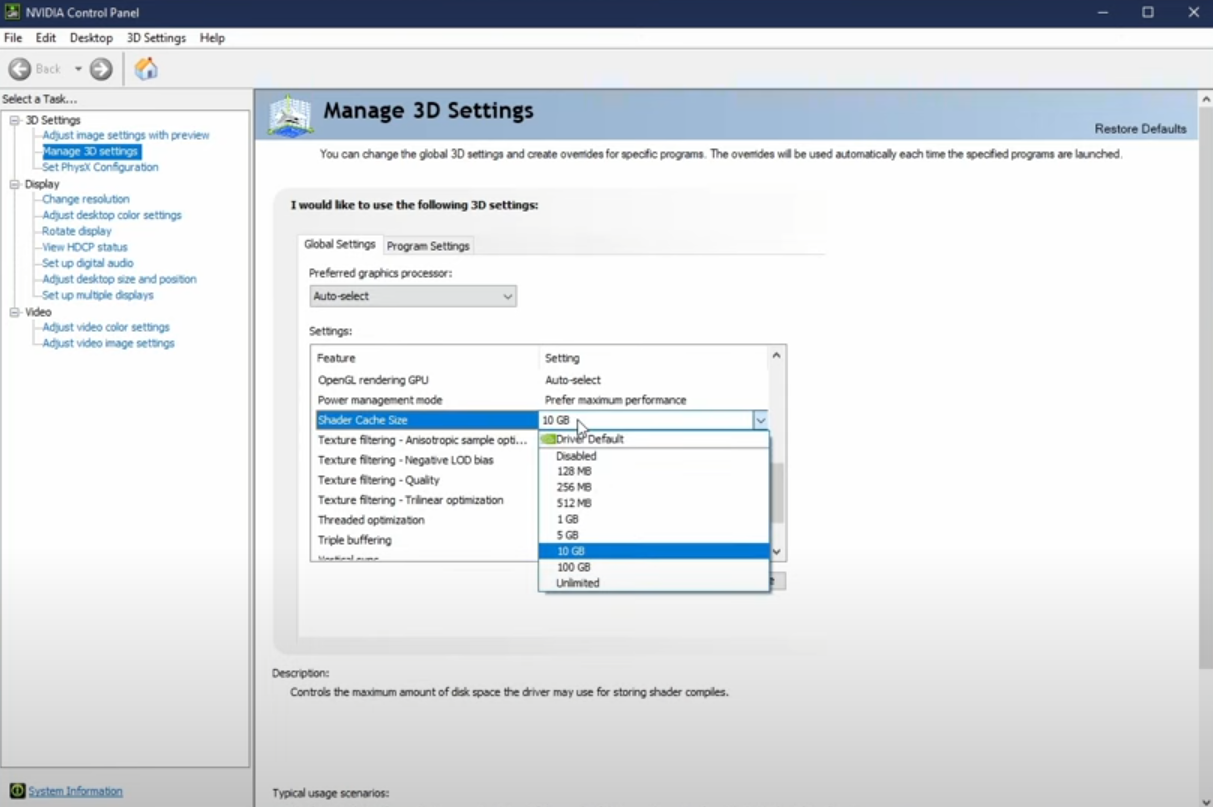Click the Setting column header

click(654, 358)
